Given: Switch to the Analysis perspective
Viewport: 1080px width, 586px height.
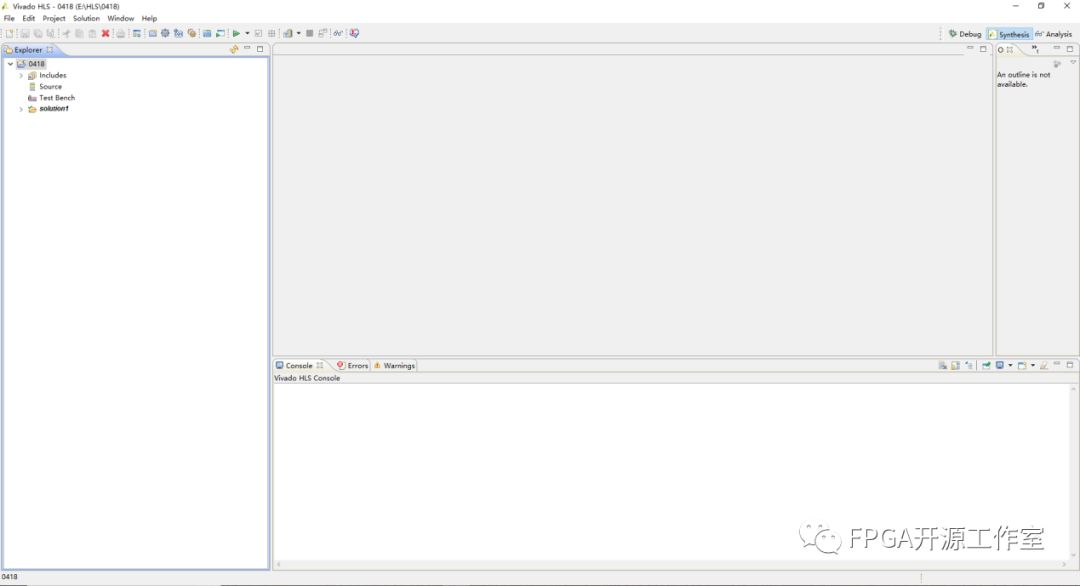Looking at the screenshot, I should click(1053, 34).
